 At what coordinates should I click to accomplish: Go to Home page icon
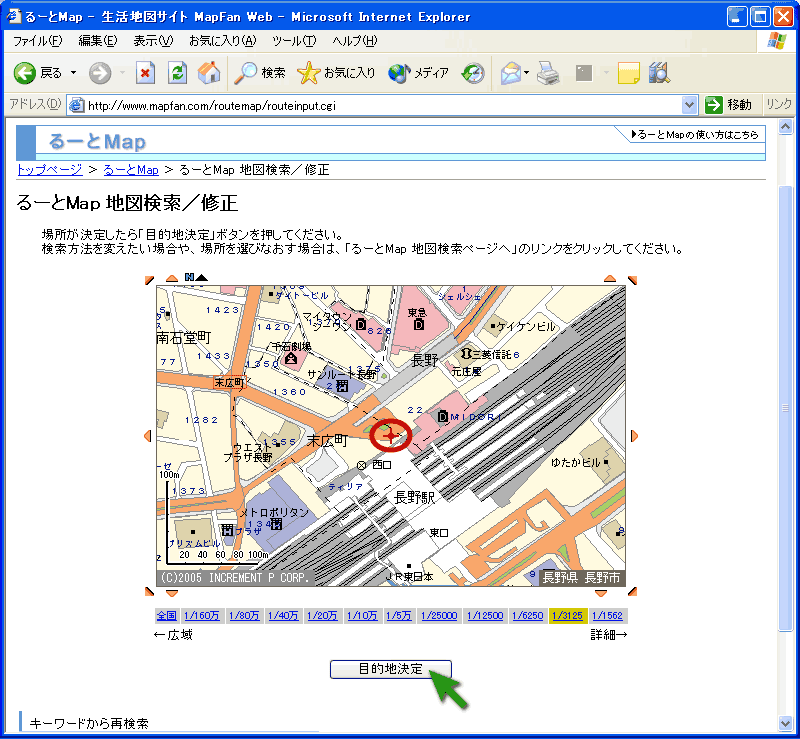[209, 73]
